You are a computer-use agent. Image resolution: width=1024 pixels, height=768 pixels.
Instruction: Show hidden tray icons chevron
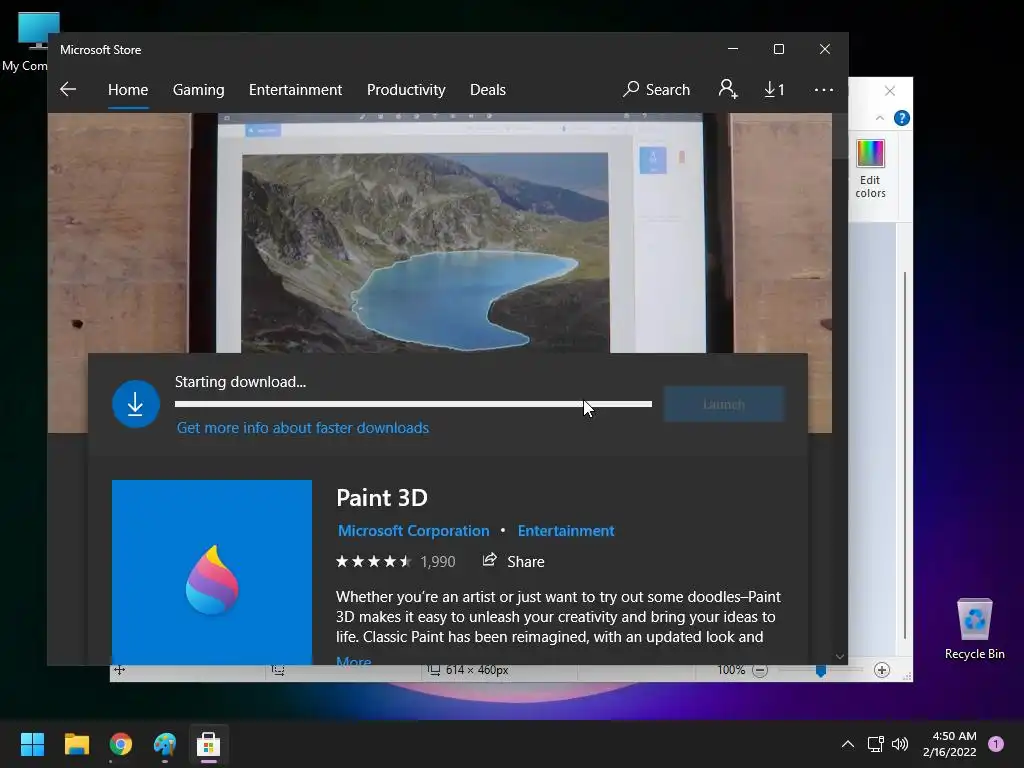(848, 744)
